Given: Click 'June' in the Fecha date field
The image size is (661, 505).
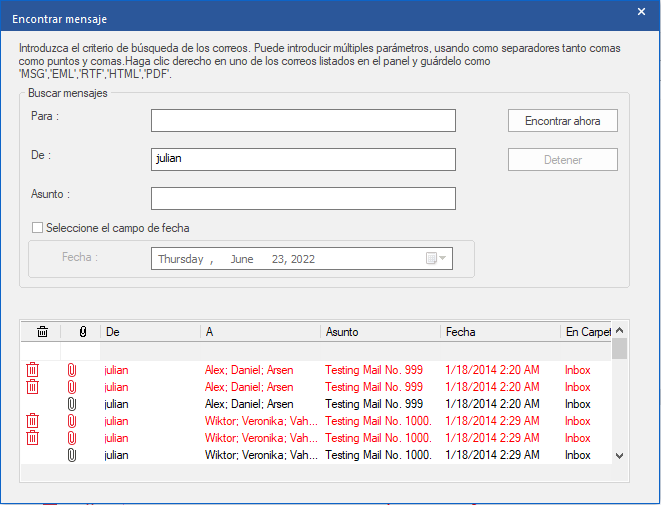Looking at the screenshot, I should pos(242,259).
